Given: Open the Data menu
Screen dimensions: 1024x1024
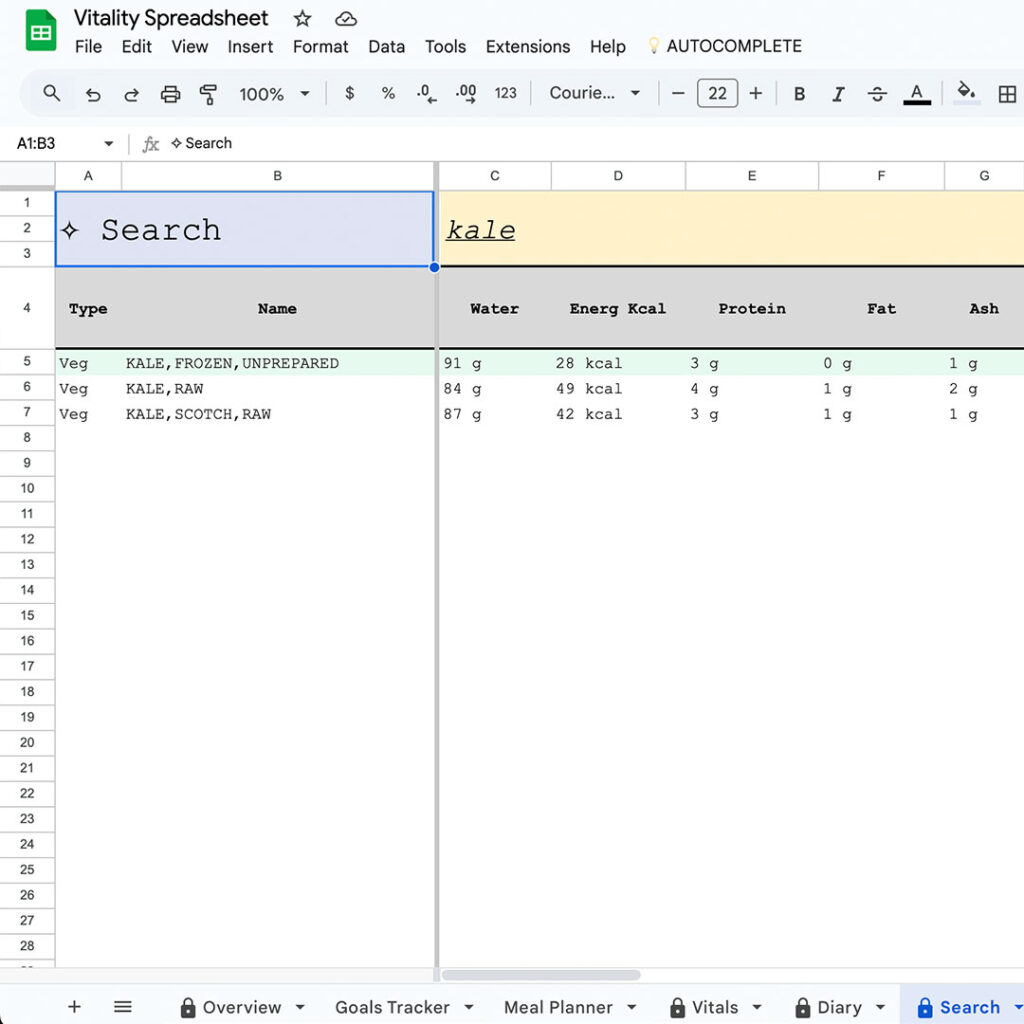Looking at the screenshot, I should (387, 46).
